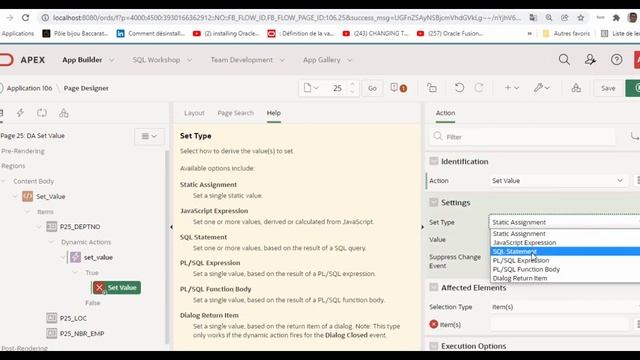Select the set_value dynamic action
The width and height of the screenshot is (640, 360).
[x=98, y=258]
